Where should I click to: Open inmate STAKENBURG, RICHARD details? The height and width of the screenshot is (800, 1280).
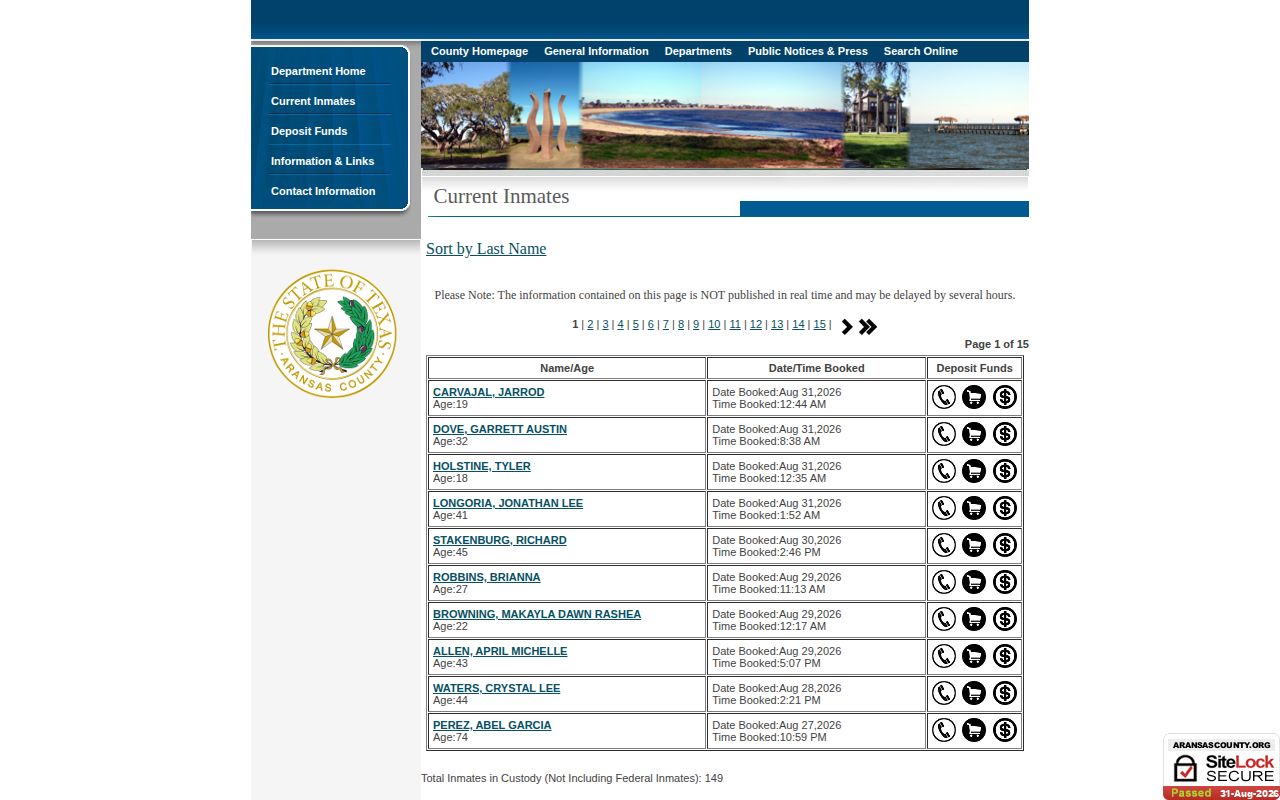499,540
